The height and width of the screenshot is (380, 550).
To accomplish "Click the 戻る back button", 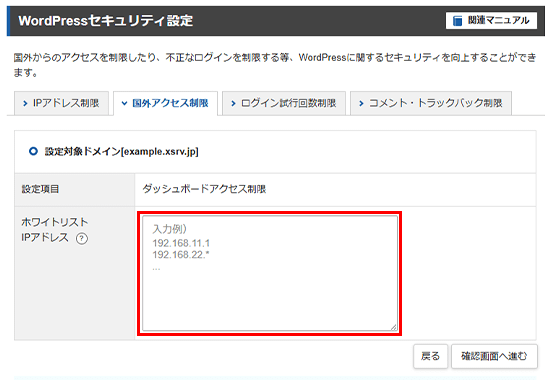I will 430,356.
